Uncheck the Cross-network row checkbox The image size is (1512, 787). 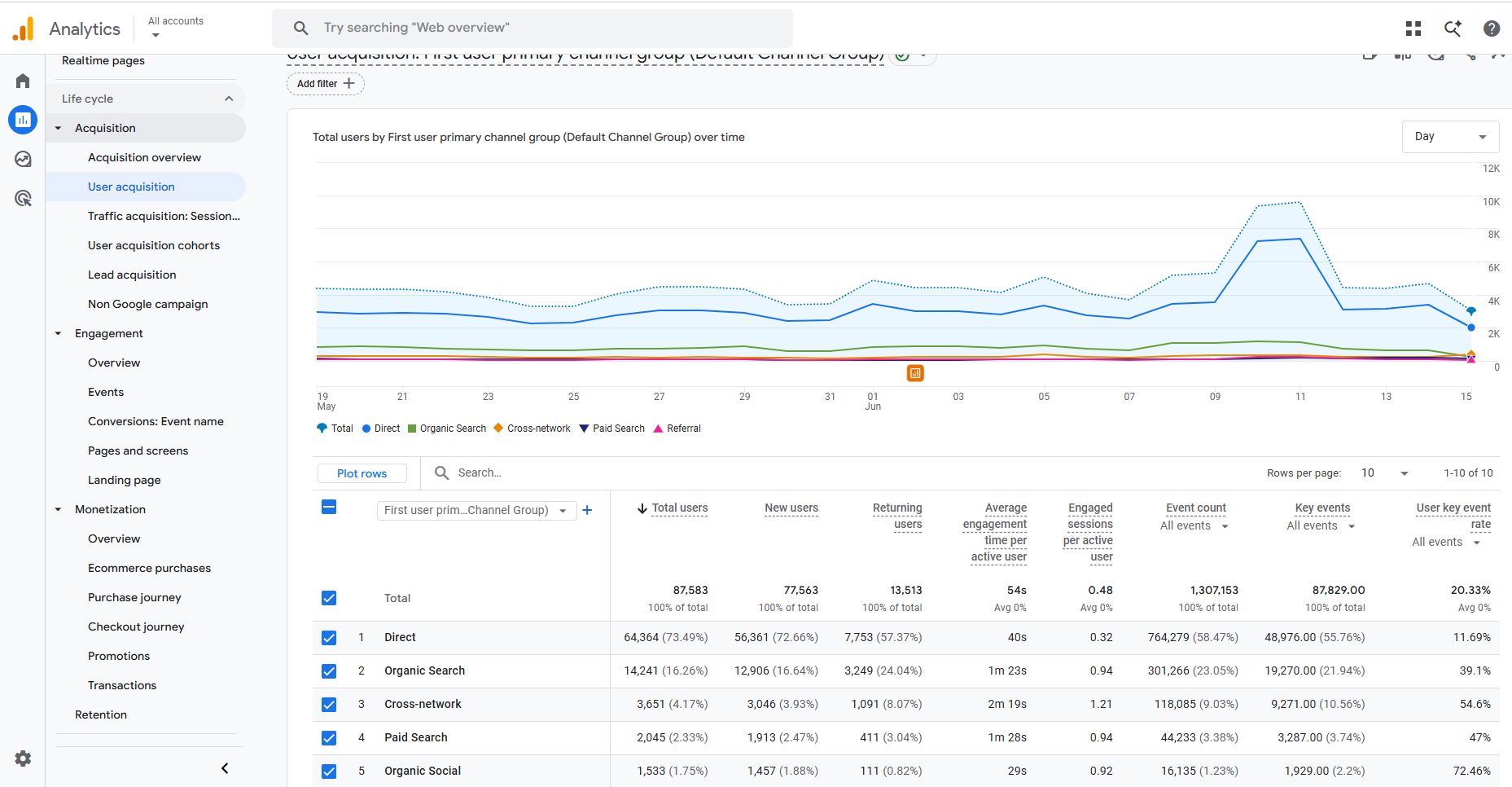tap(329, 705)
